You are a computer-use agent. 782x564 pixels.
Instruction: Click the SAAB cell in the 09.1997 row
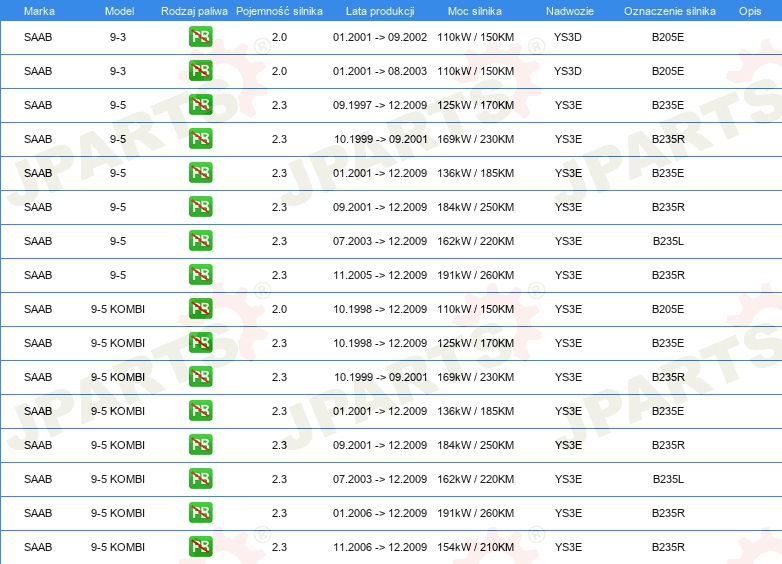[x=38, y=105]
